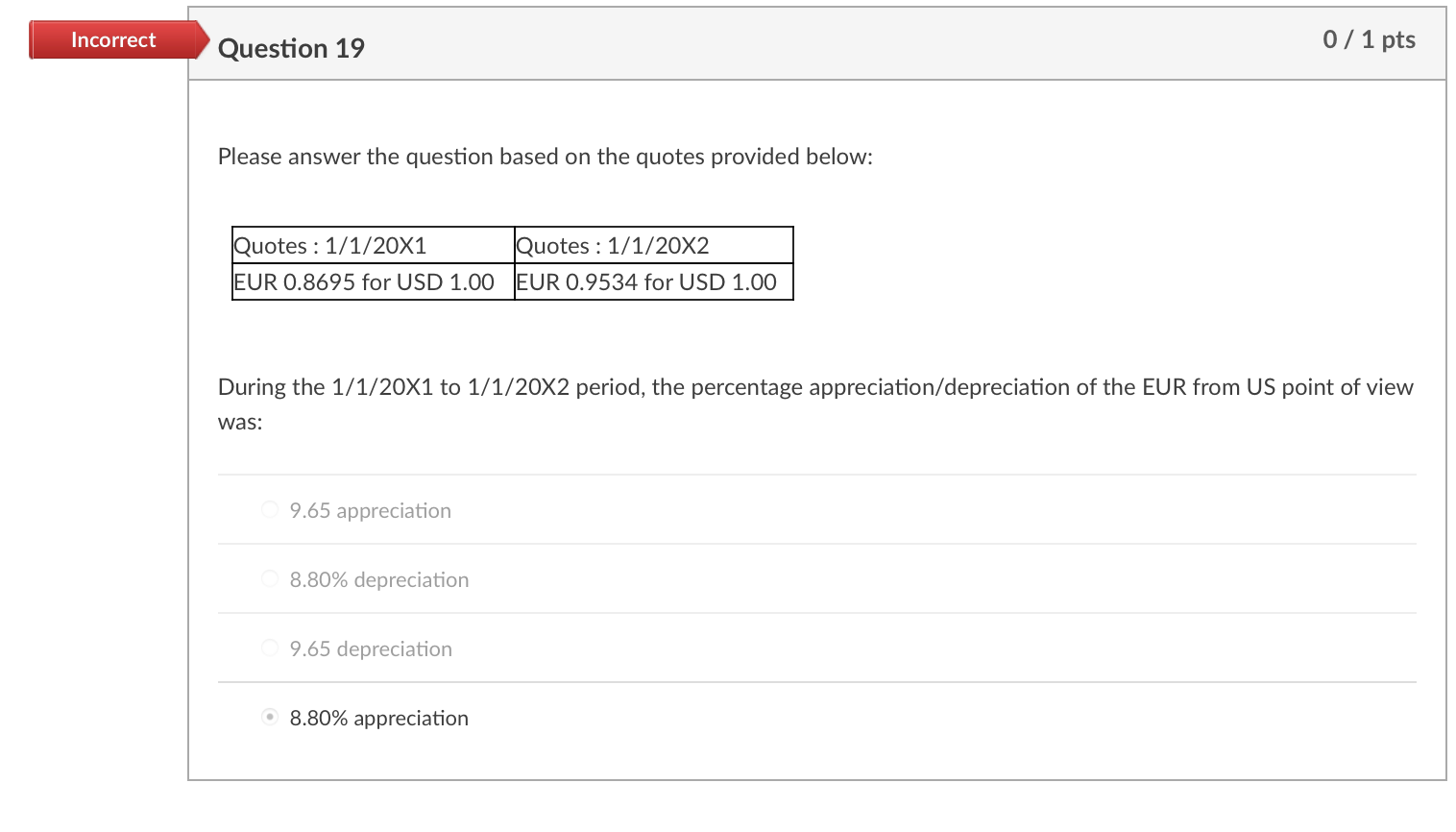Click the "9.65 appreciation" answer label text

(x=370, y=510)
